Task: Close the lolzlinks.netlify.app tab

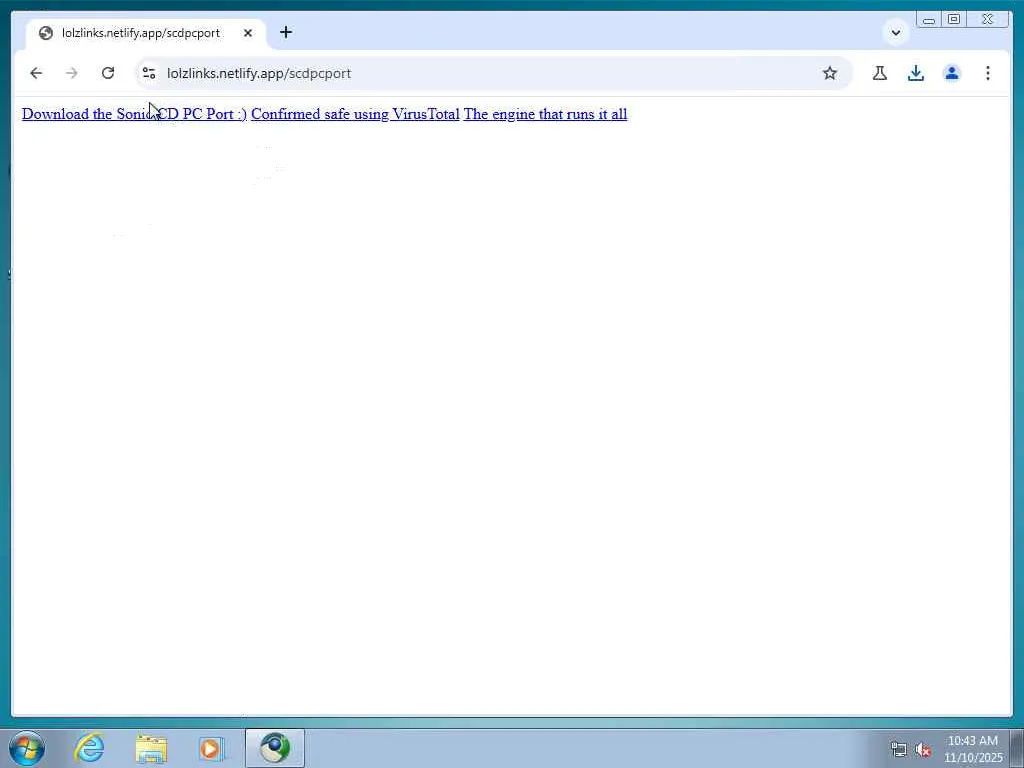Action: click(x=248, y=33)
